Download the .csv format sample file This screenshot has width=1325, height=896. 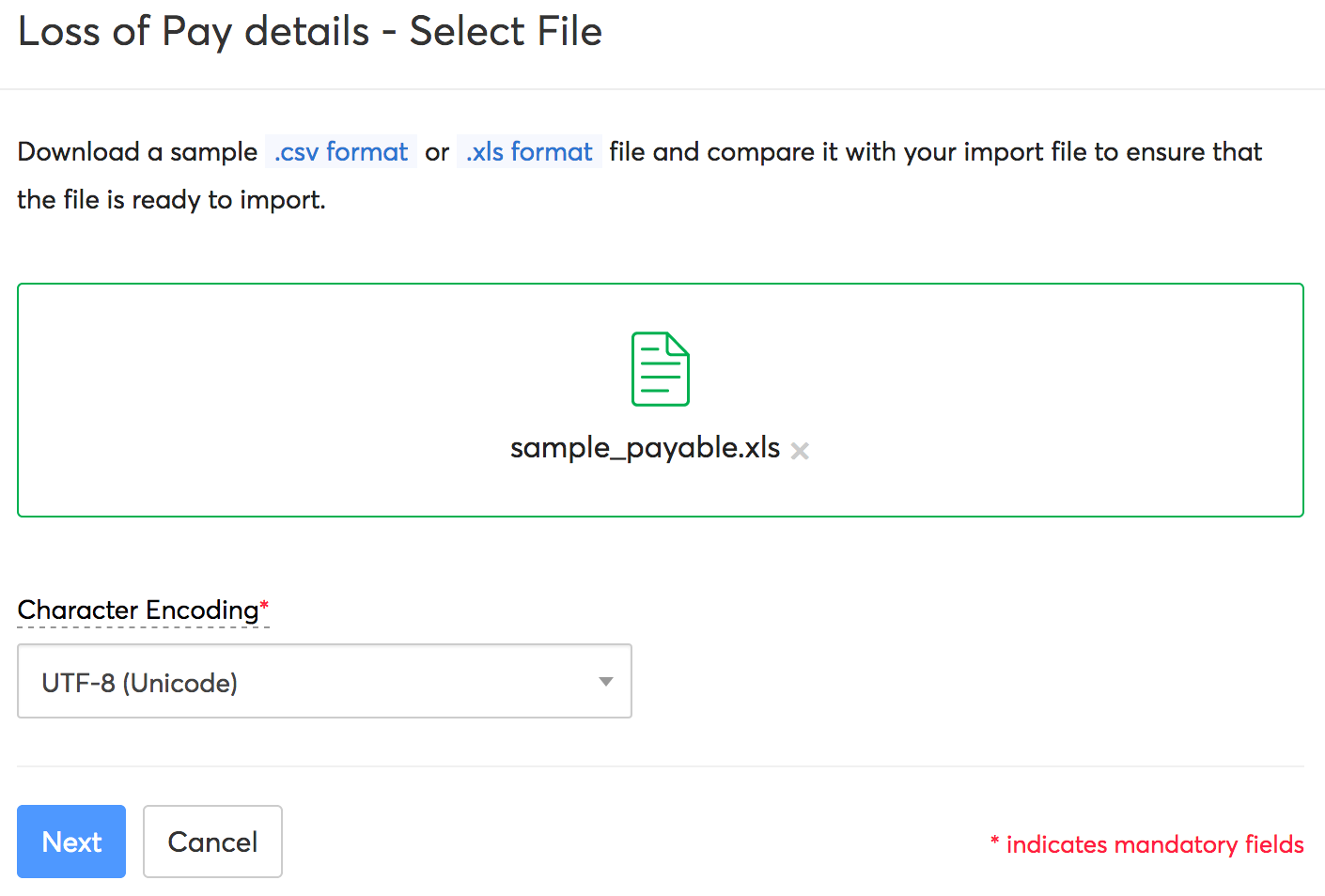click(x=340, y=151)
